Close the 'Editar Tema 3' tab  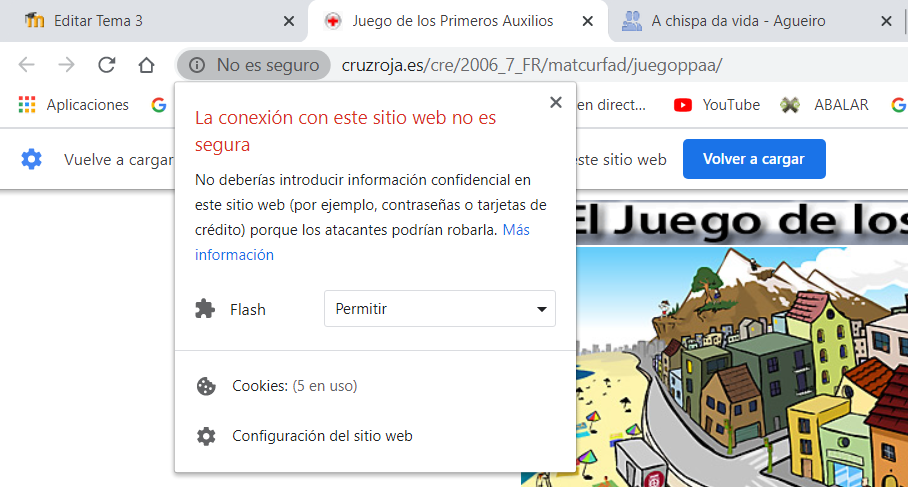pos(289,21)
